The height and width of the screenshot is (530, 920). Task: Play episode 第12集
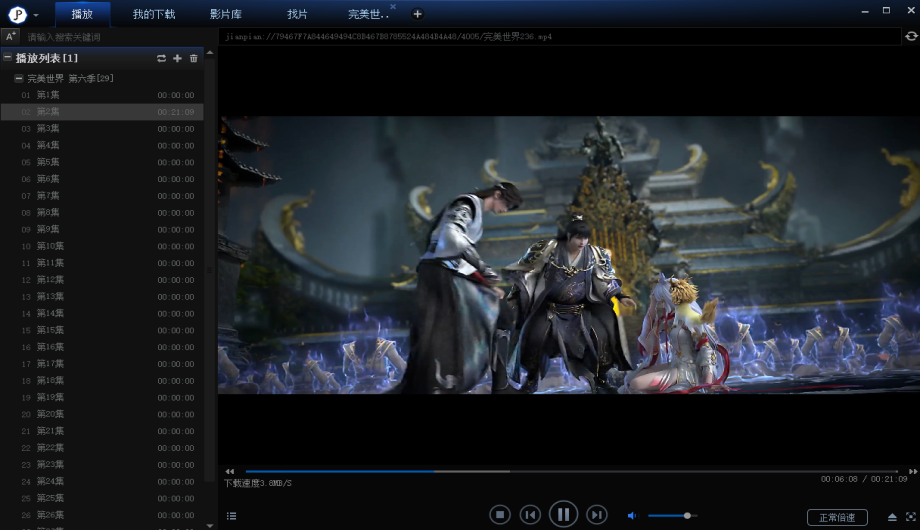pos(102,280)
